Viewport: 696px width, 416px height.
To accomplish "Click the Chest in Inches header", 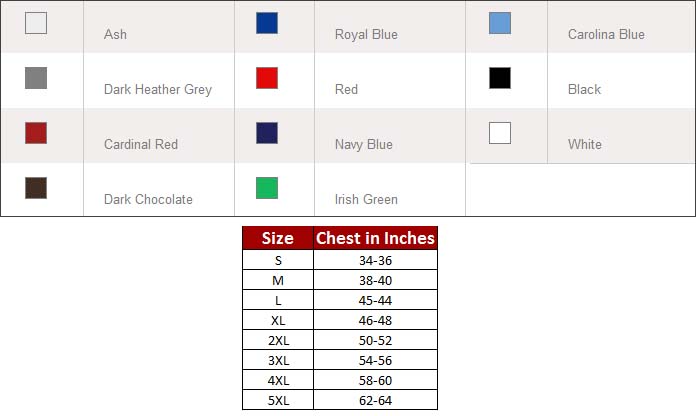I will click(375, 238).
